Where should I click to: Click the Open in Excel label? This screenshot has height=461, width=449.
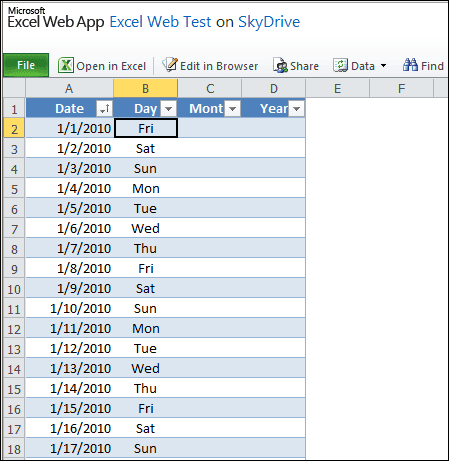click(x=111, y=66)
